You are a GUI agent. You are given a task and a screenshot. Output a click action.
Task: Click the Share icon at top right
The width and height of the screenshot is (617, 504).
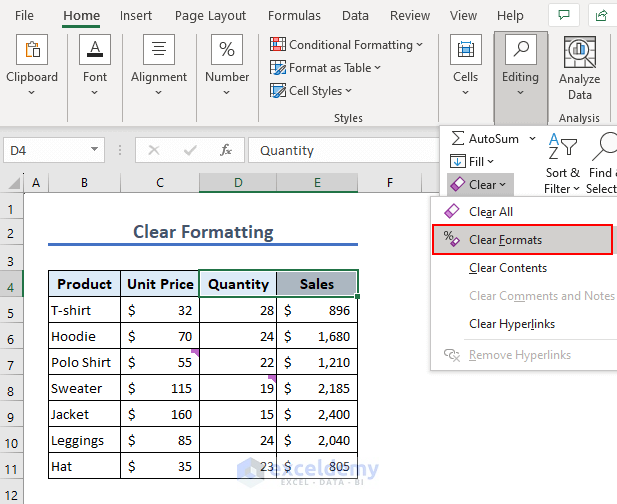click(x=601, y=15)
